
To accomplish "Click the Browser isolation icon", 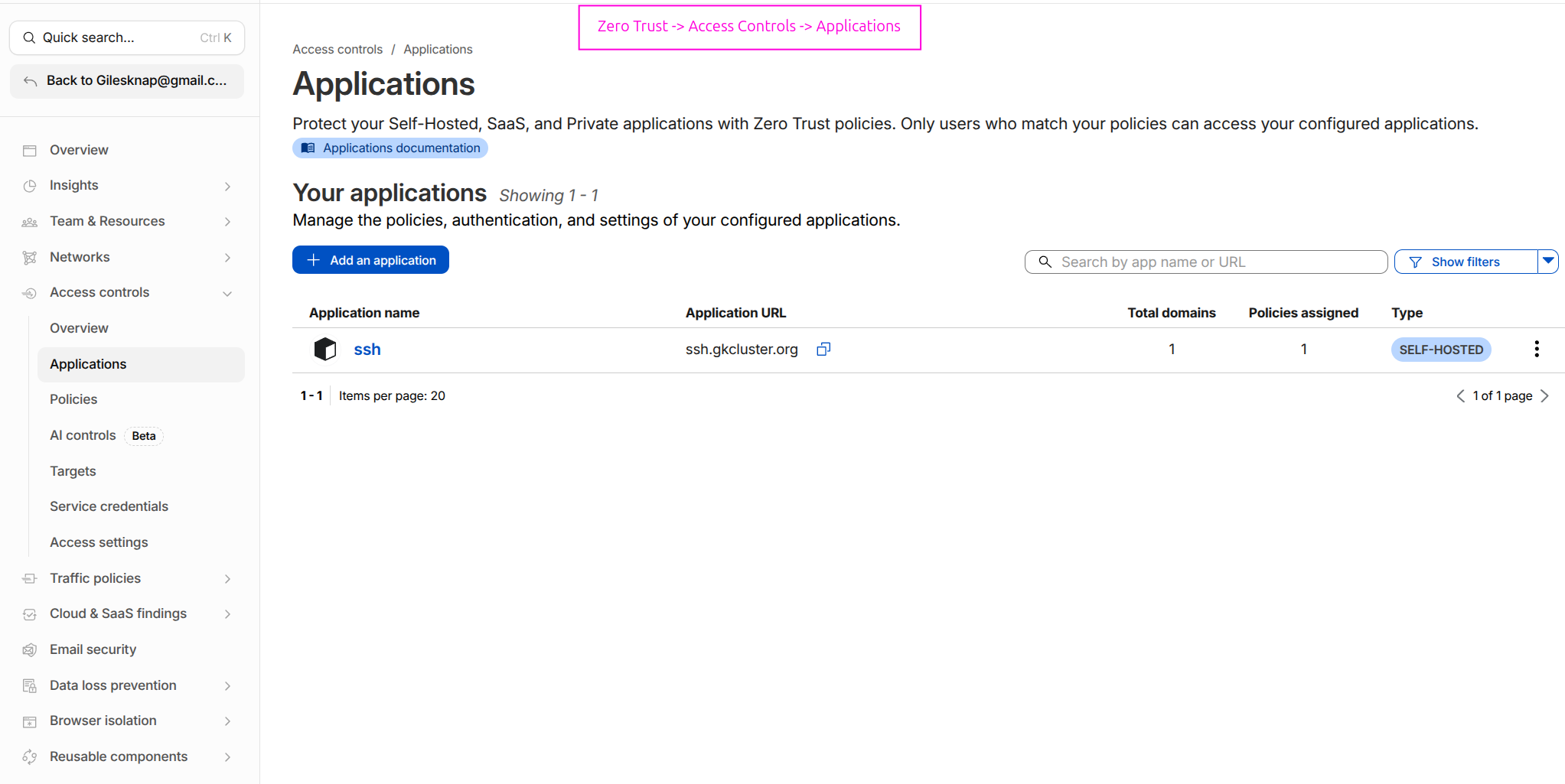I will click(x=29, y=720).
